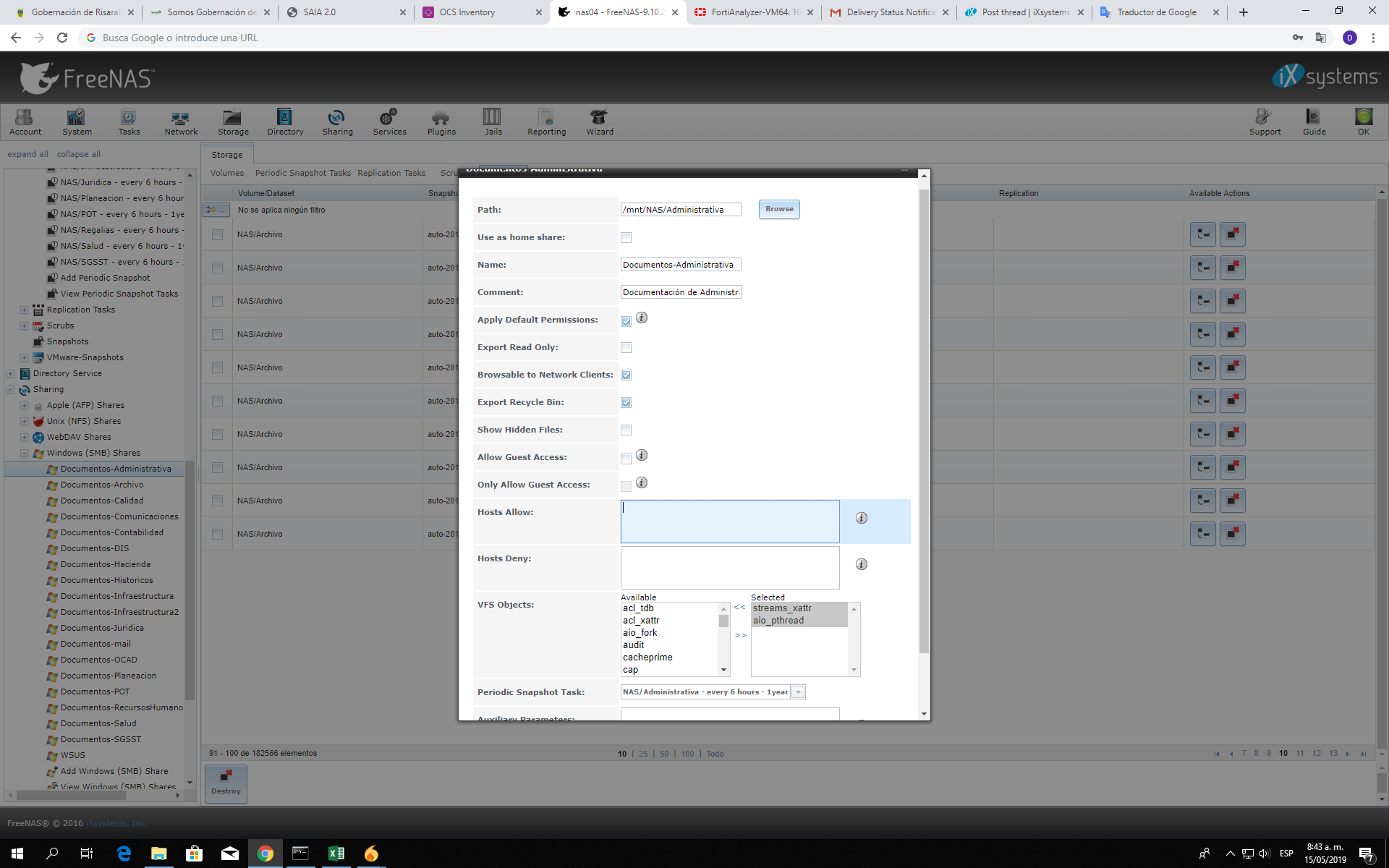Switch to Replication Tasks tab

point(391,173)
